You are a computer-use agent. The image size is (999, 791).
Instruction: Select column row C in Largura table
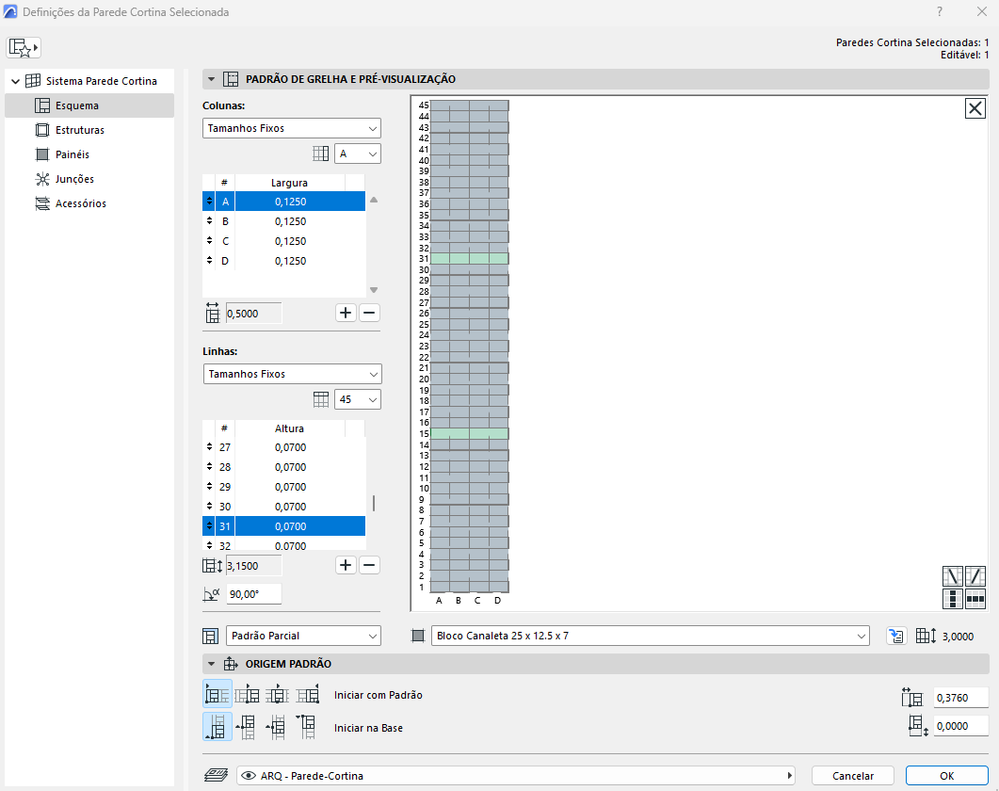point(284,241)
